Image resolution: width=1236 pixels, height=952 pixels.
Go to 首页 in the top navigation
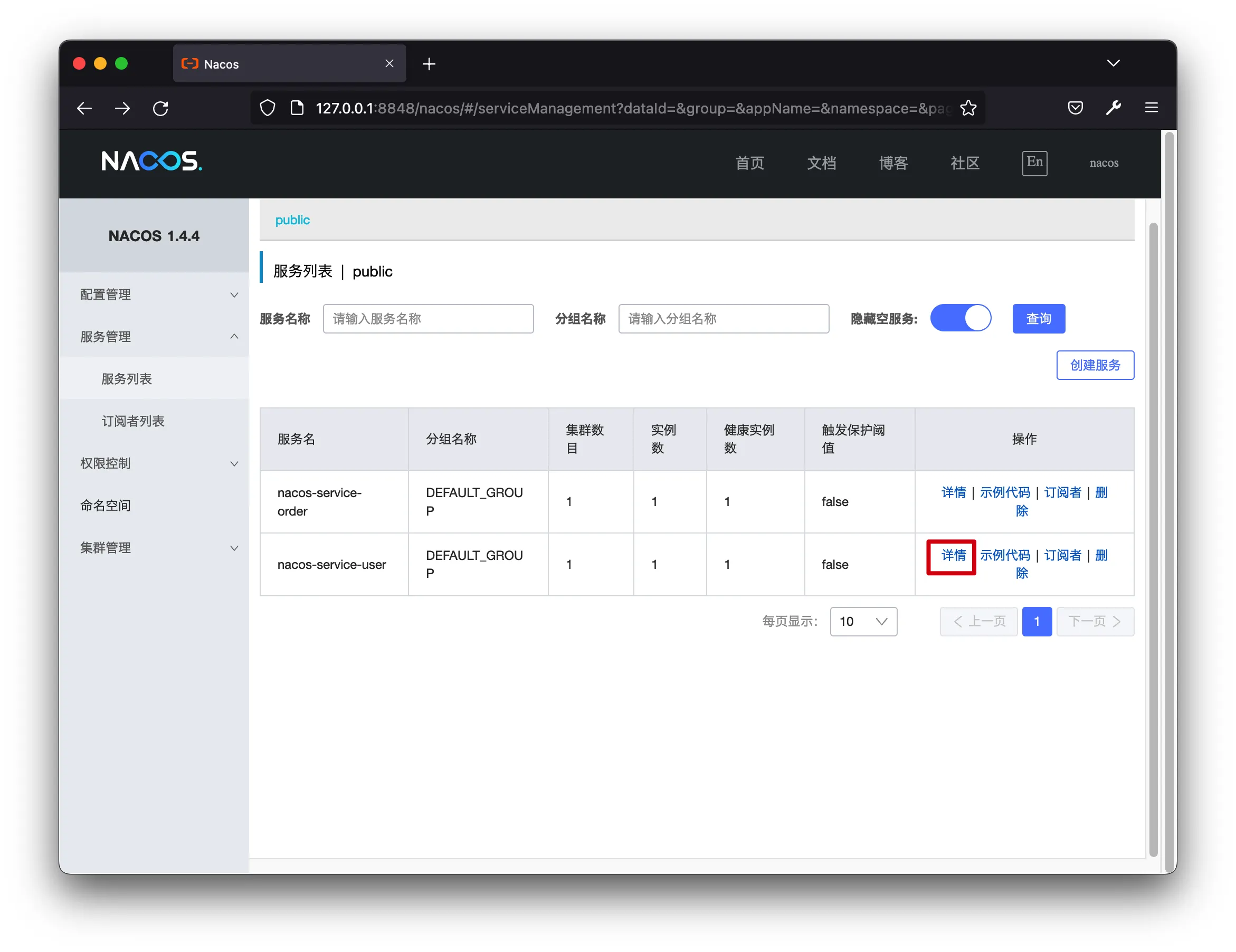tap(750, 163)
